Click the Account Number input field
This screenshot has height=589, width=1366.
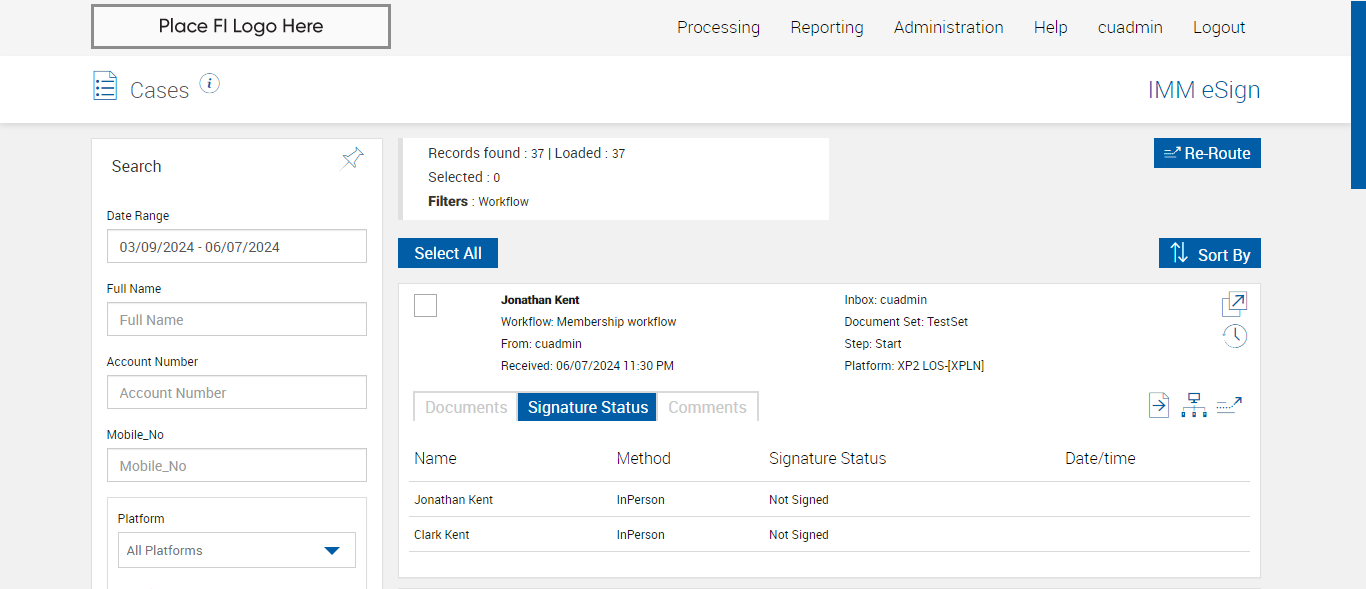point(236,393)
